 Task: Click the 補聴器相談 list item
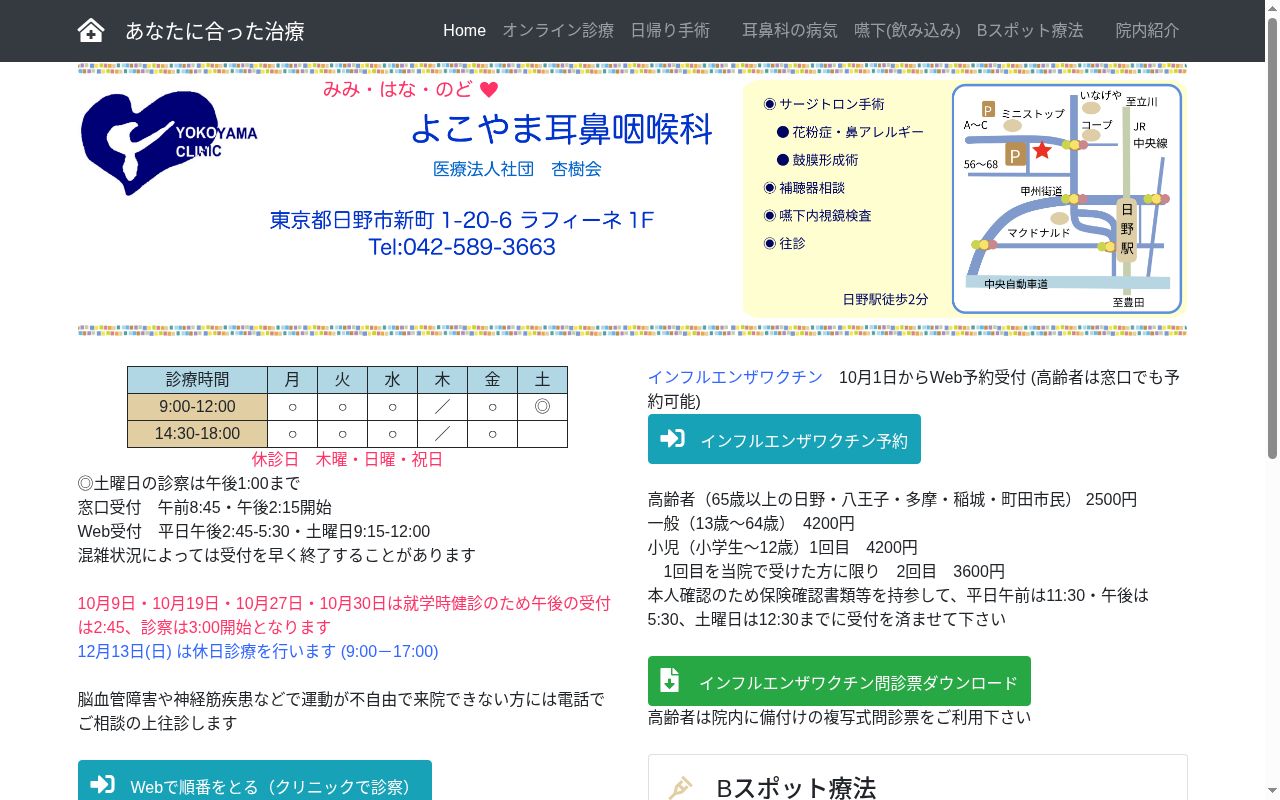[804, 188]
